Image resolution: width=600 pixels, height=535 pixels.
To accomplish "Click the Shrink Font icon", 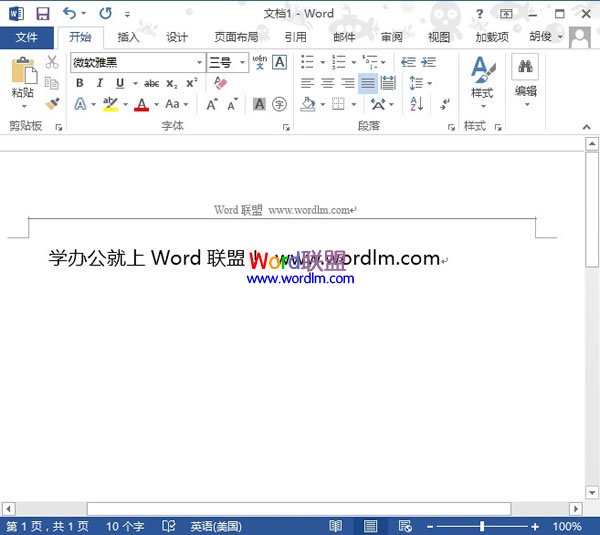I will point(232,104).
